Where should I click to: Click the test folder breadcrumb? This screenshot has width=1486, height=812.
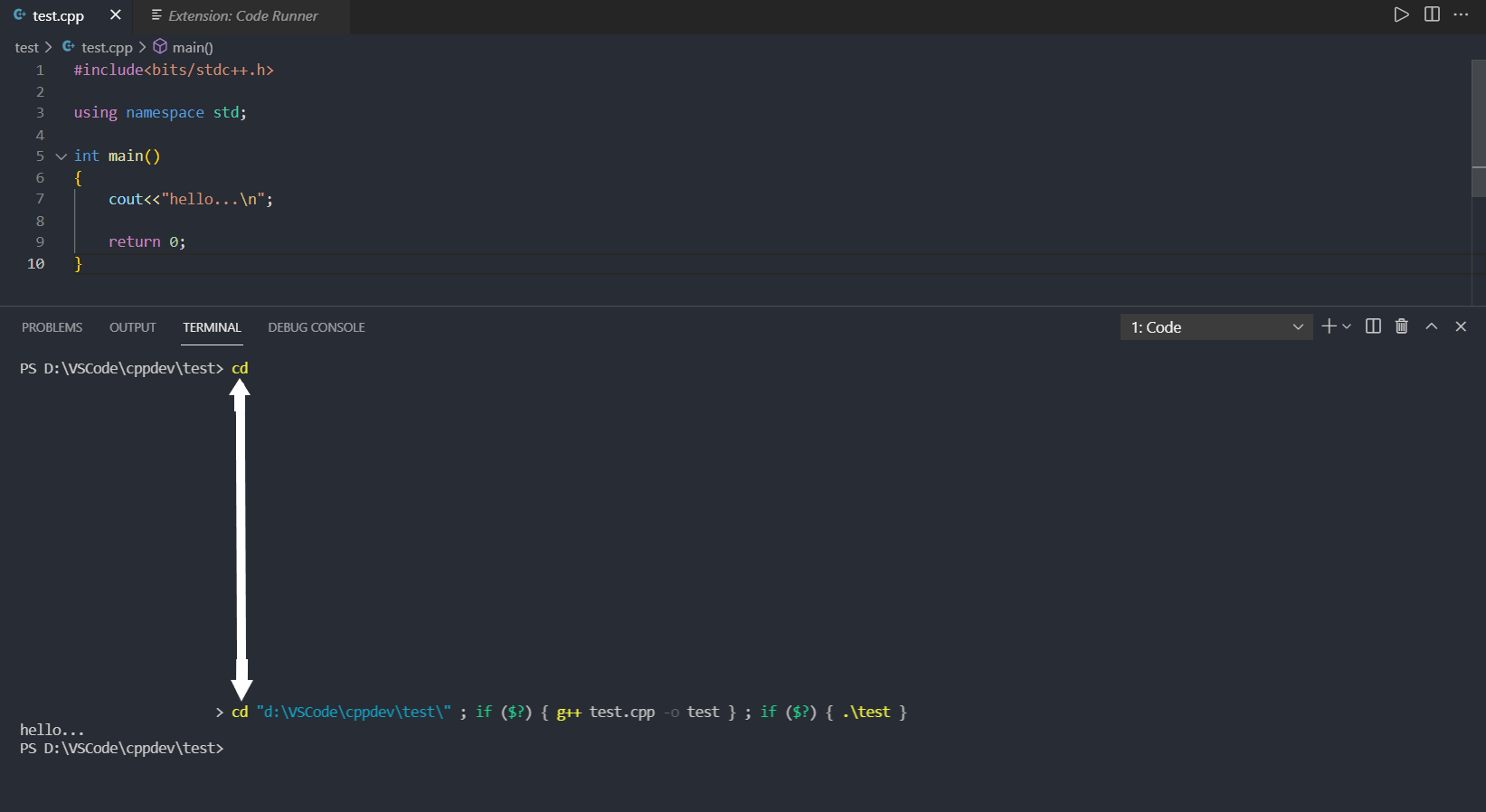pyautogui.click(x=26, y=47)
